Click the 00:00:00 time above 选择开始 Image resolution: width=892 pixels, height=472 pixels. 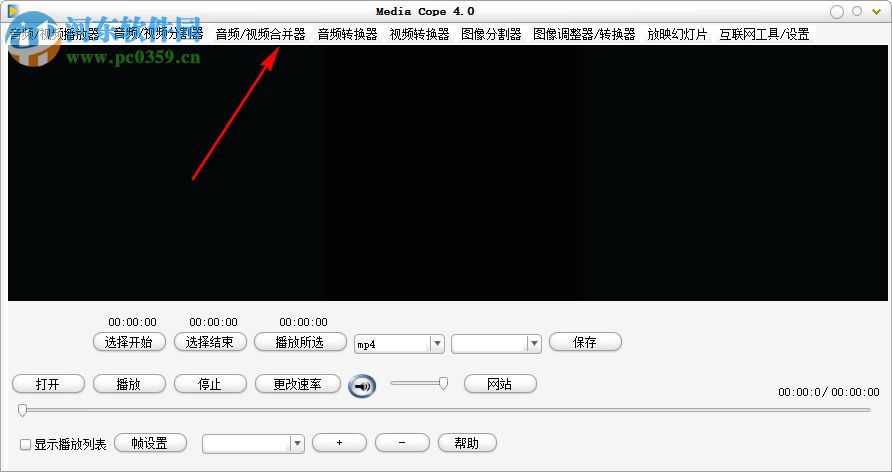(133, 322)
